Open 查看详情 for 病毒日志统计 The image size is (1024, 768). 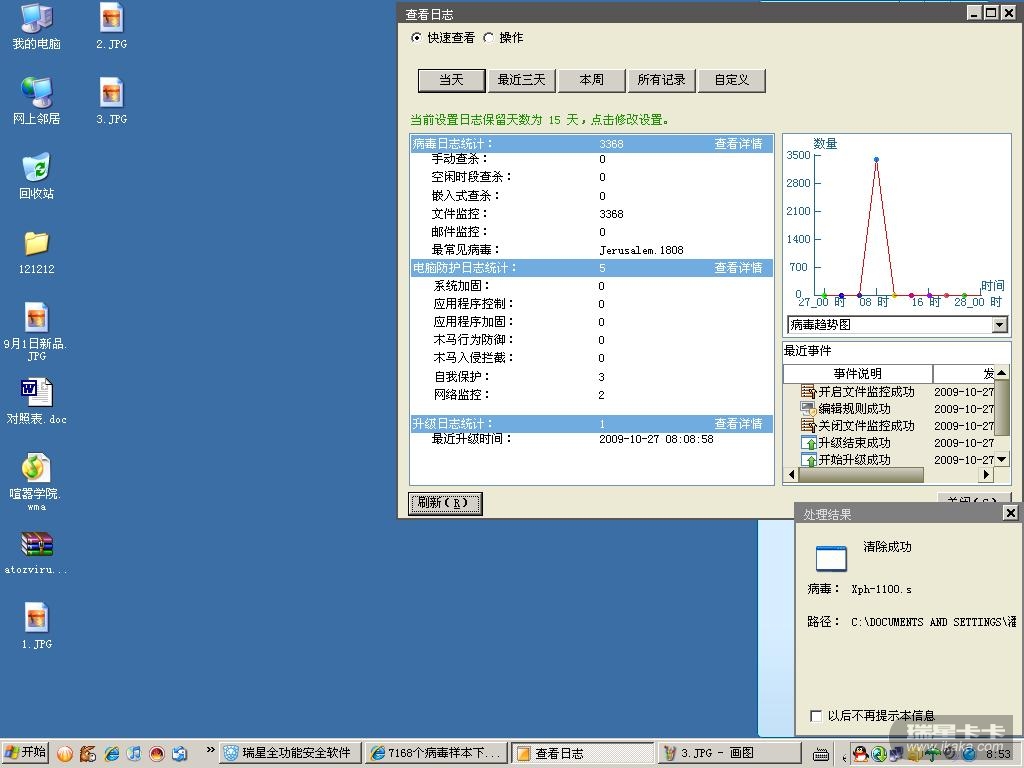click(738, 144)
